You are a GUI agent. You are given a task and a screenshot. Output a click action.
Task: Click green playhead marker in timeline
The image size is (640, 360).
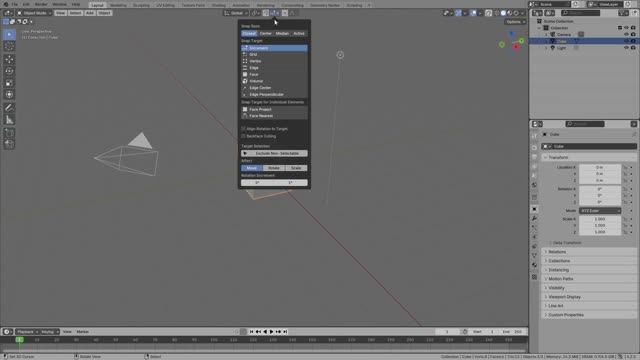(19, 340)
